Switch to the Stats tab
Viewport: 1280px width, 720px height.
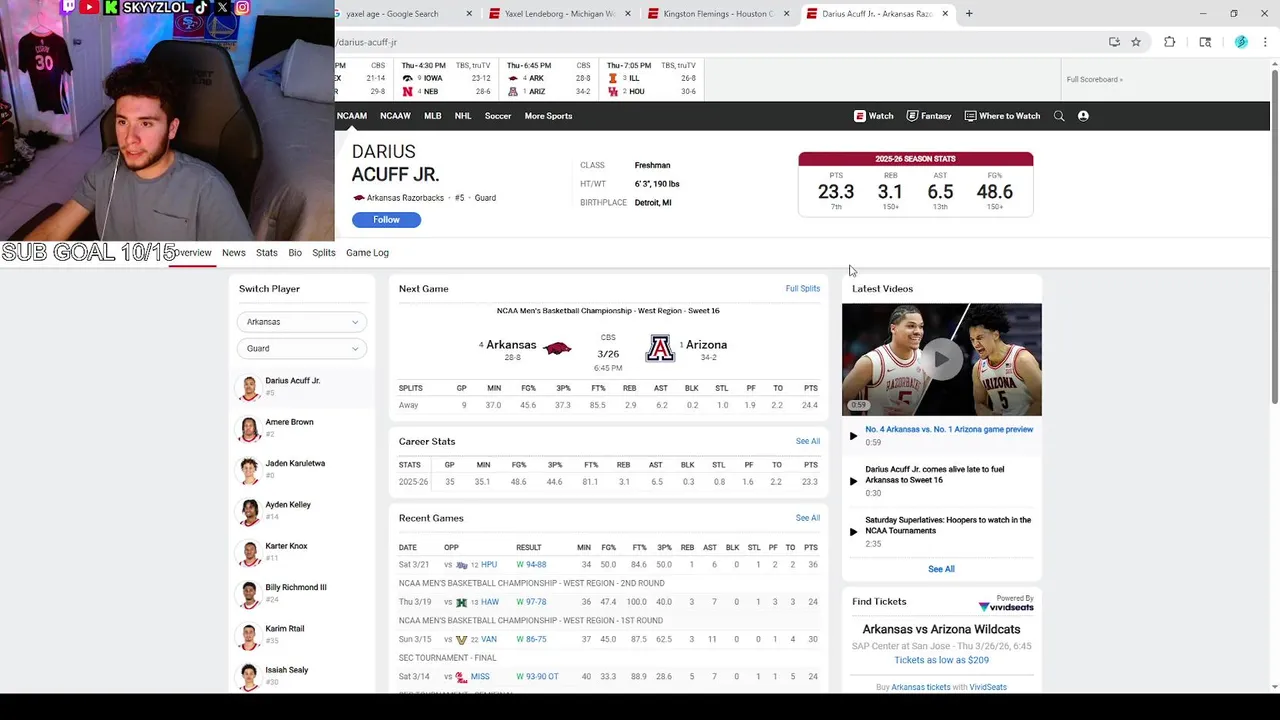point(266,253)
